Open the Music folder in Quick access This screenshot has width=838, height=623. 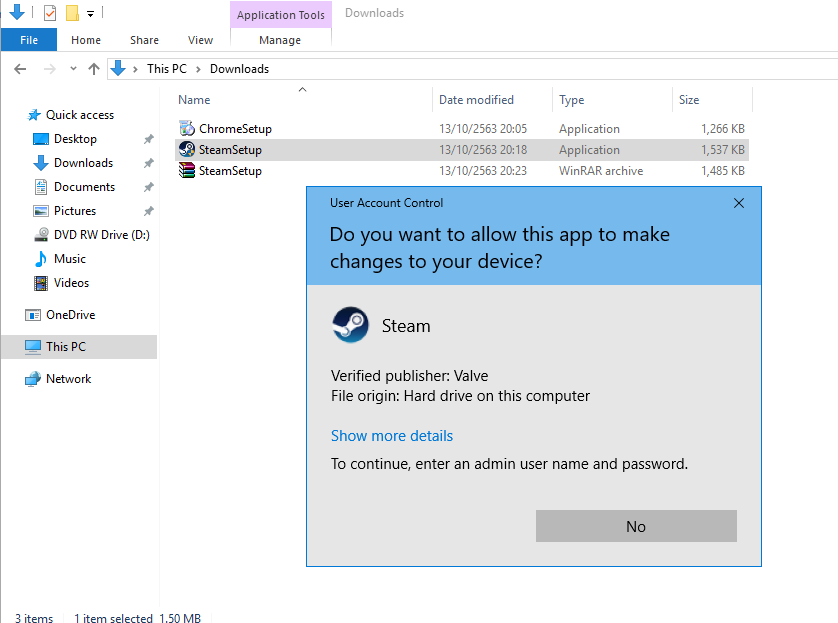tap(69, 259)
